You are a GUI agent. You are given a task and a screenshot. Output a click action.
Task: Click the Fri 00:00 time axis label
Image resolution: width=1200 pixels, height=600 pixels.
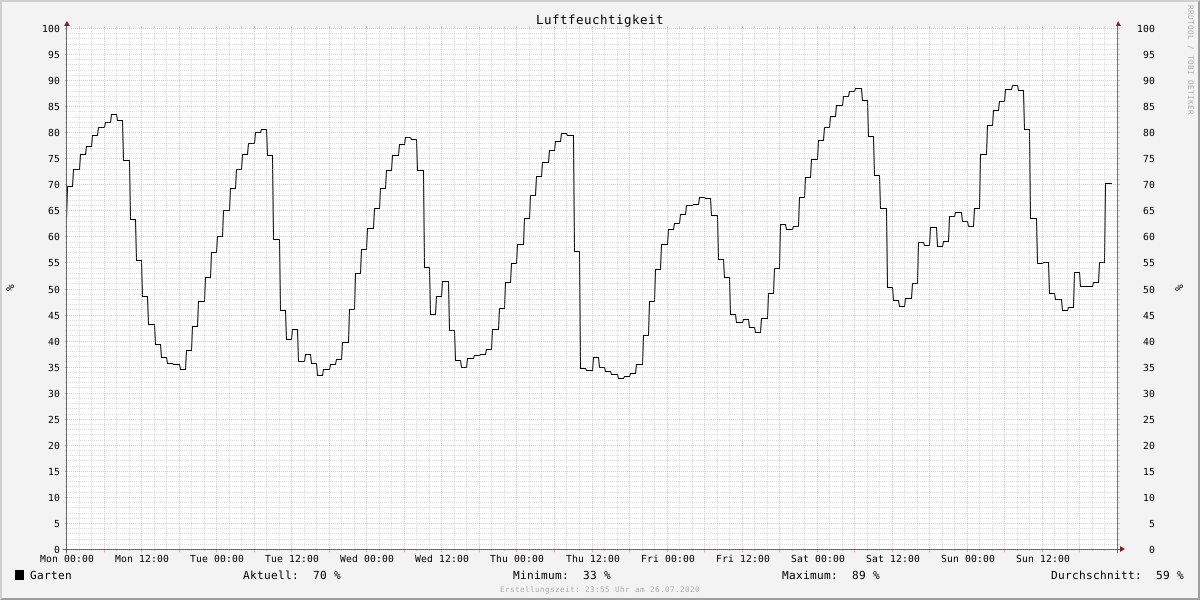[x=668, y=559]
